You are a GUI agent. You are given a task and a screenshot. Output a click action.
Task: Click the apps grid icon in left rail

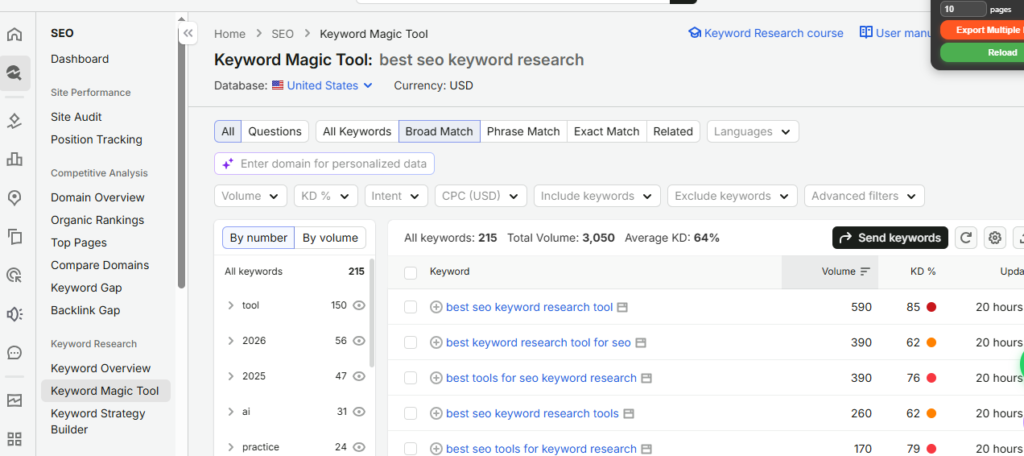click(x=14, y=438)
